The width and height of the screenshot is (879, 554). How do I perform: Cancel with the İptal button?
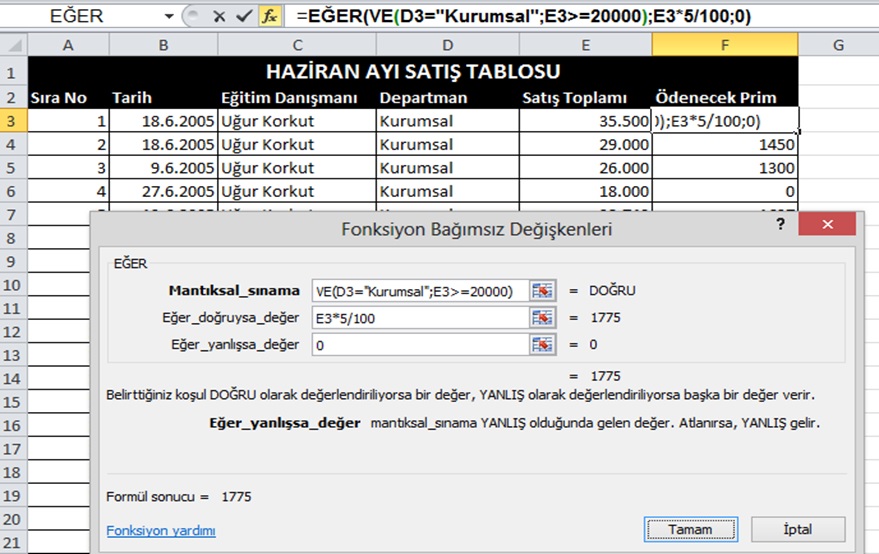coord(798,529)
